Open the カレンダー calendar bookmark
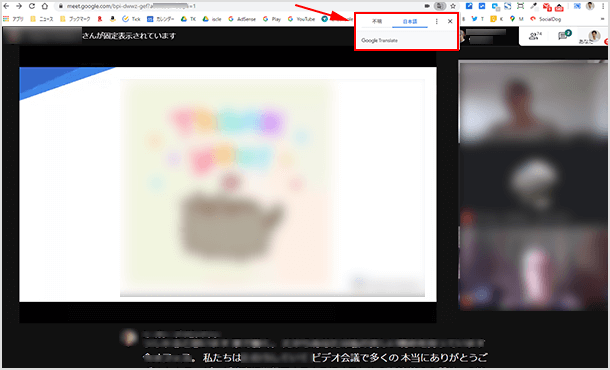 (160, 19)
